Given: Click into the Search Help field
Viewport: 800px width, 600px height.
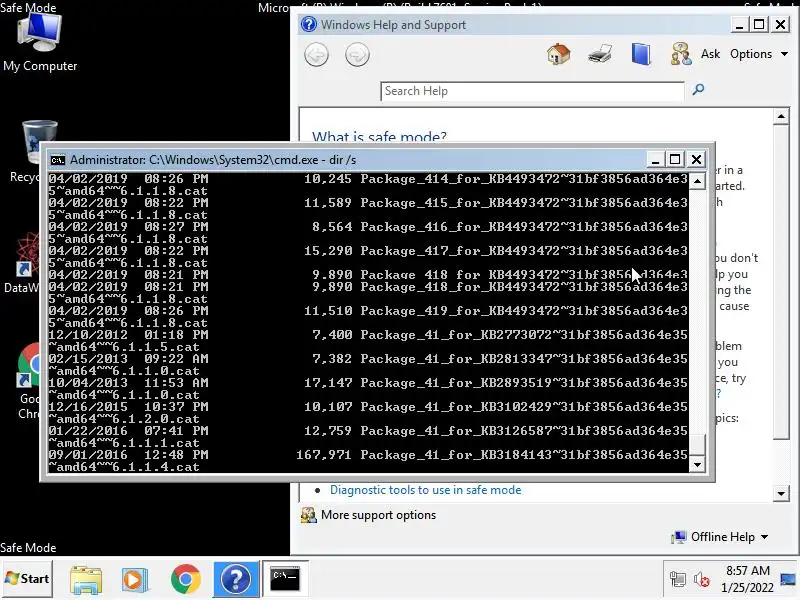Looking at the screenshot, I should click(x=532, y=91).
